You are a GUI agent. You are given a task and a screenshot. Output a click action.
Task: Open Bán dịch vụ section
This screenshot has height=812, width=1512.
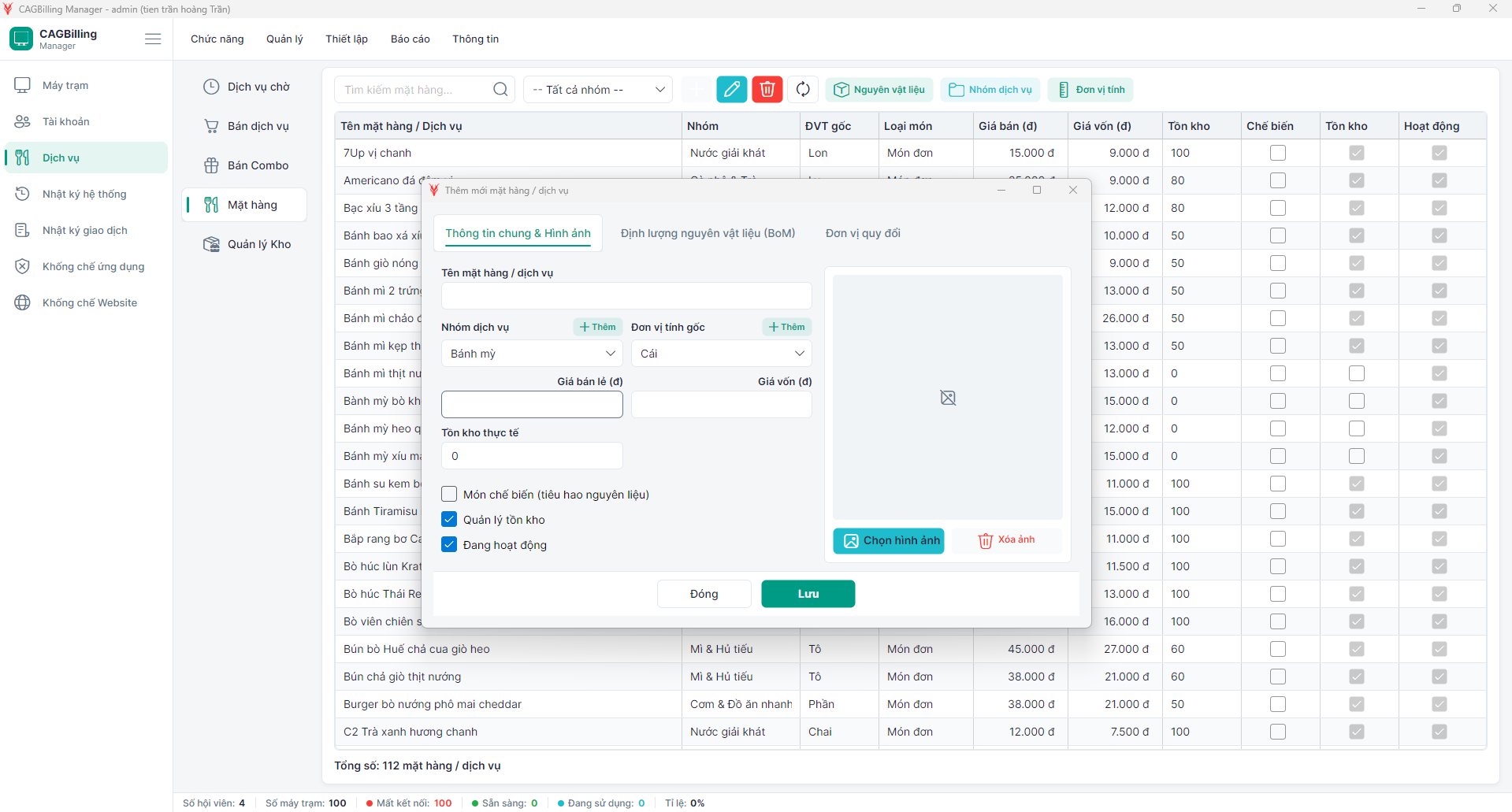point(244,126)
